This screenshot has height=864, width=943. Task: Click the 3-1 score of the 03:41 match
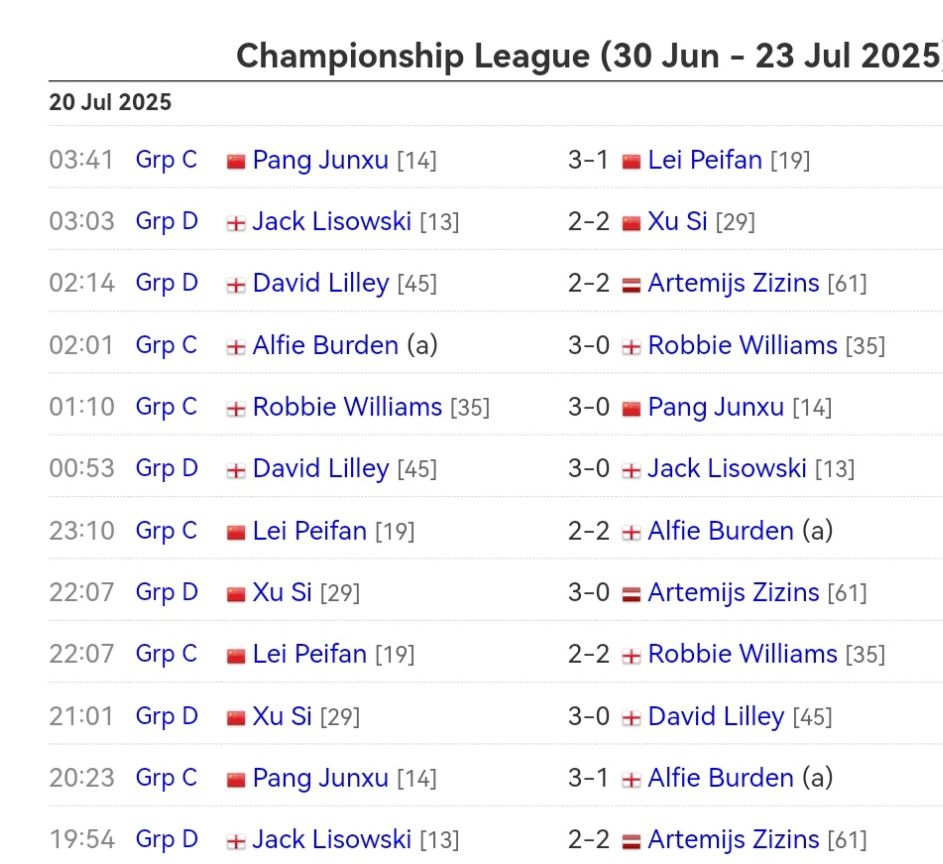click(588, 160)
